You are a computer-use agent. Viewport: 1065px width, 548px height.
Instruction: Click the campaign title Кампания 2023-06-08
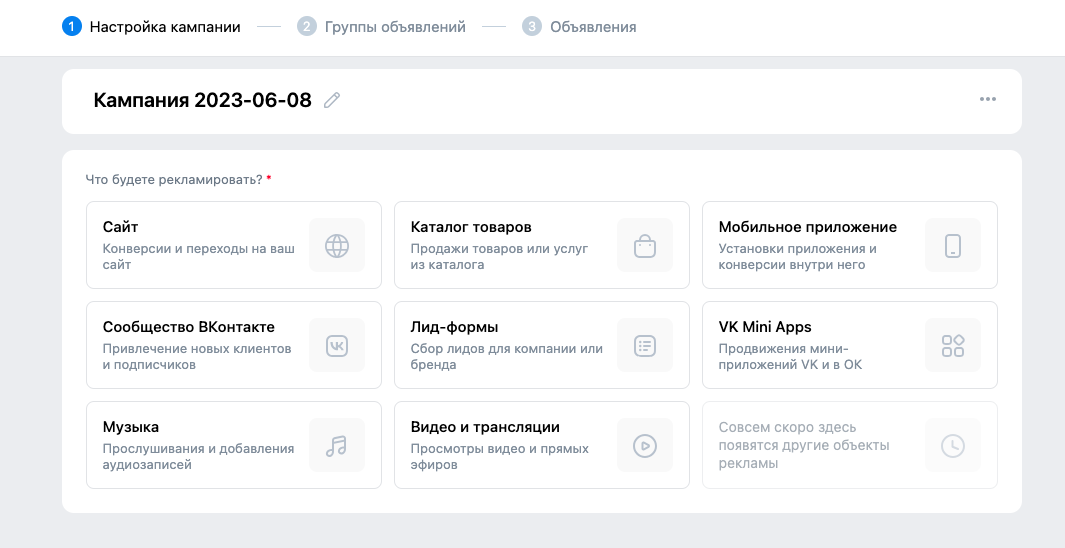202,101
